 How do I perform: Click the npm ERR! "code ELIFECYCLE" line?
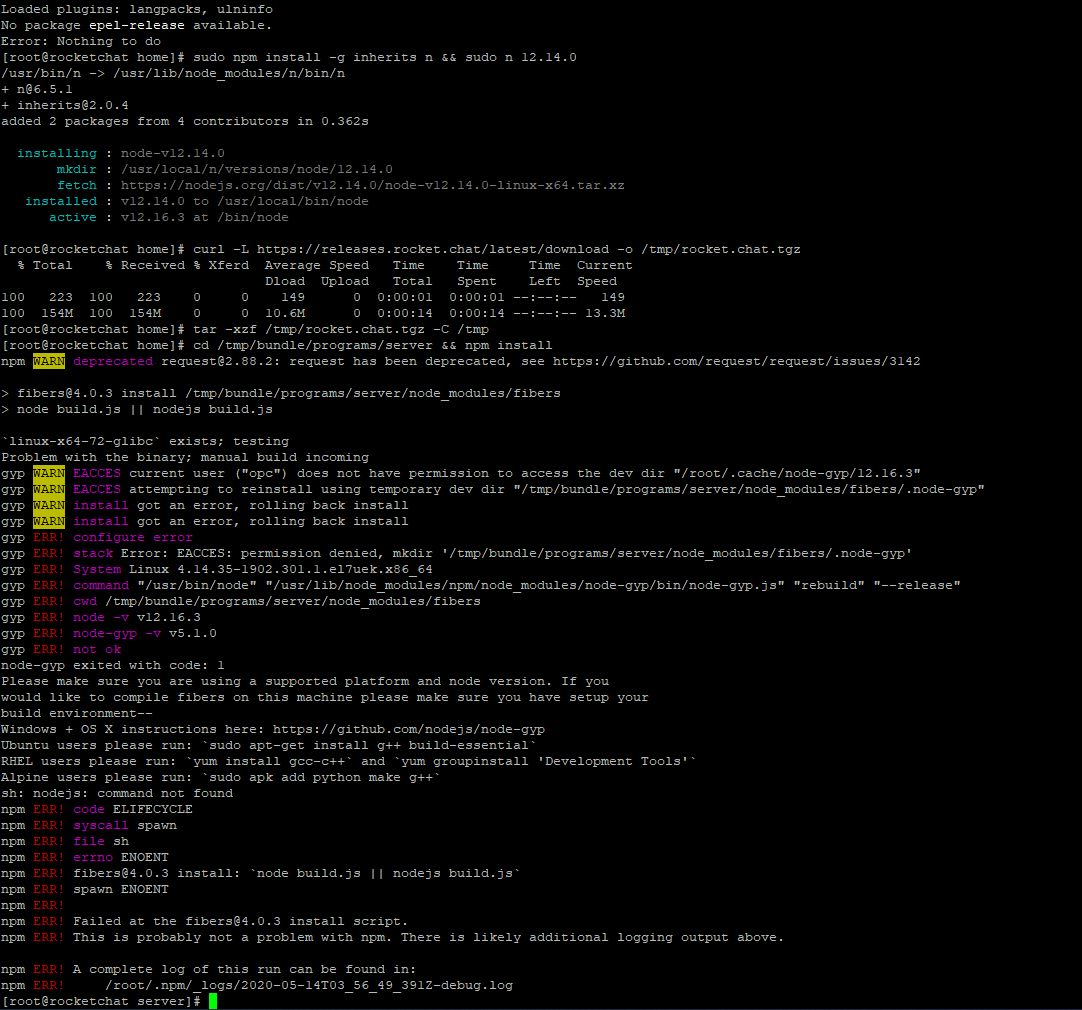(97, 809)
